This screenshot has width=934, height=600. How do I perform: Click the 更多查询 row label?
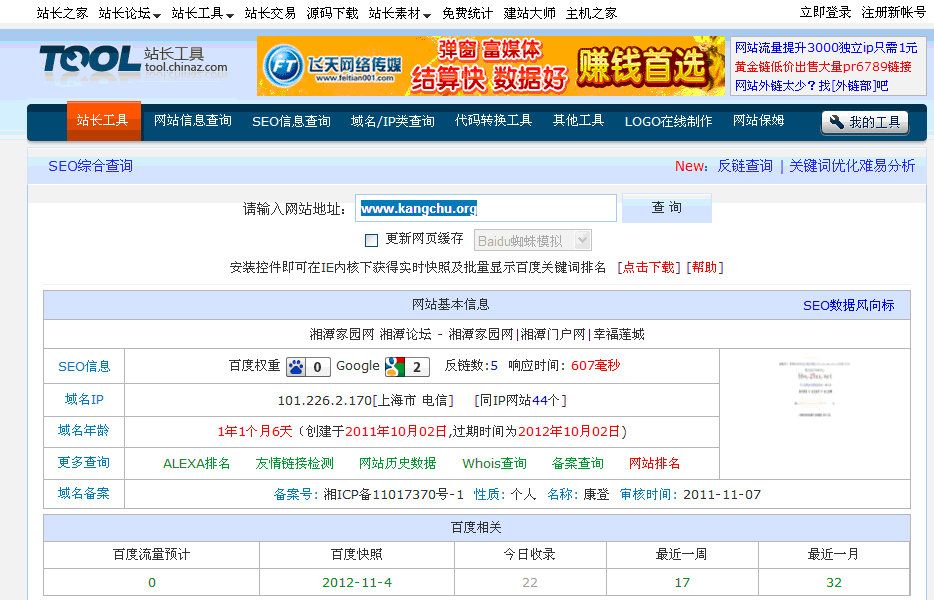coord(84,462)
